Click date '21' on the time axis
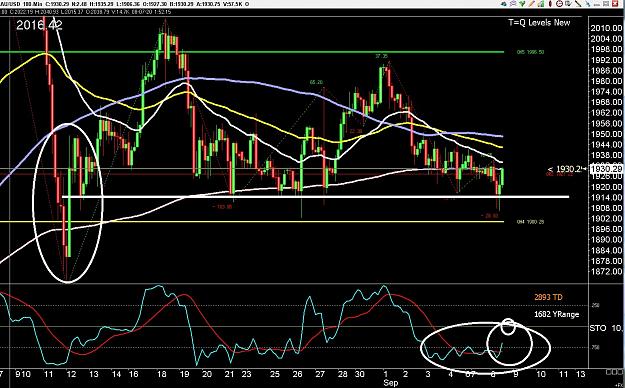625x388 pixels. [229, 374]
